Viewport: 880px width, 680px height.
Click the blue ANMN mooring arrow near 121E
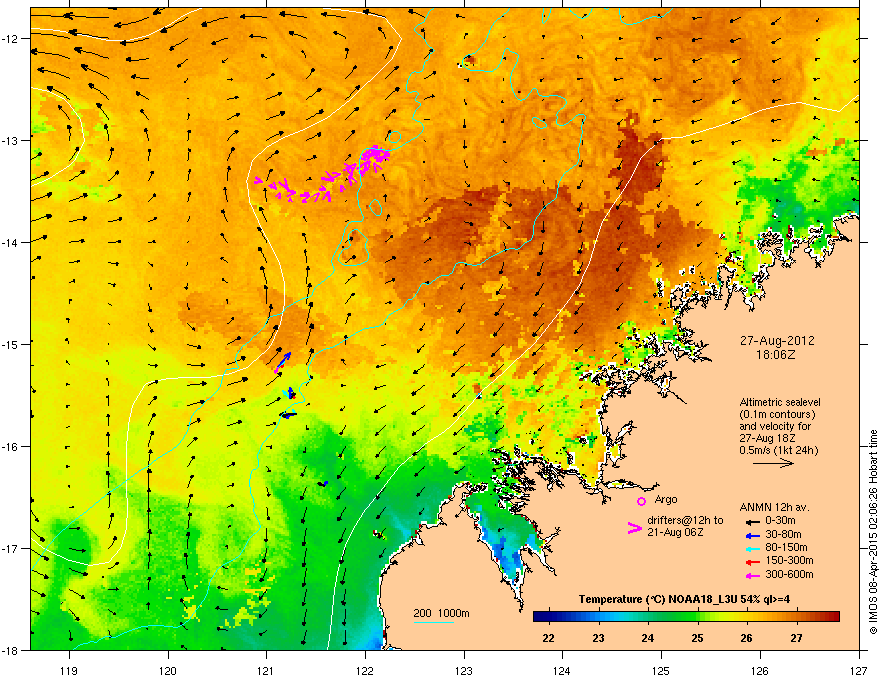click(283, 361)
